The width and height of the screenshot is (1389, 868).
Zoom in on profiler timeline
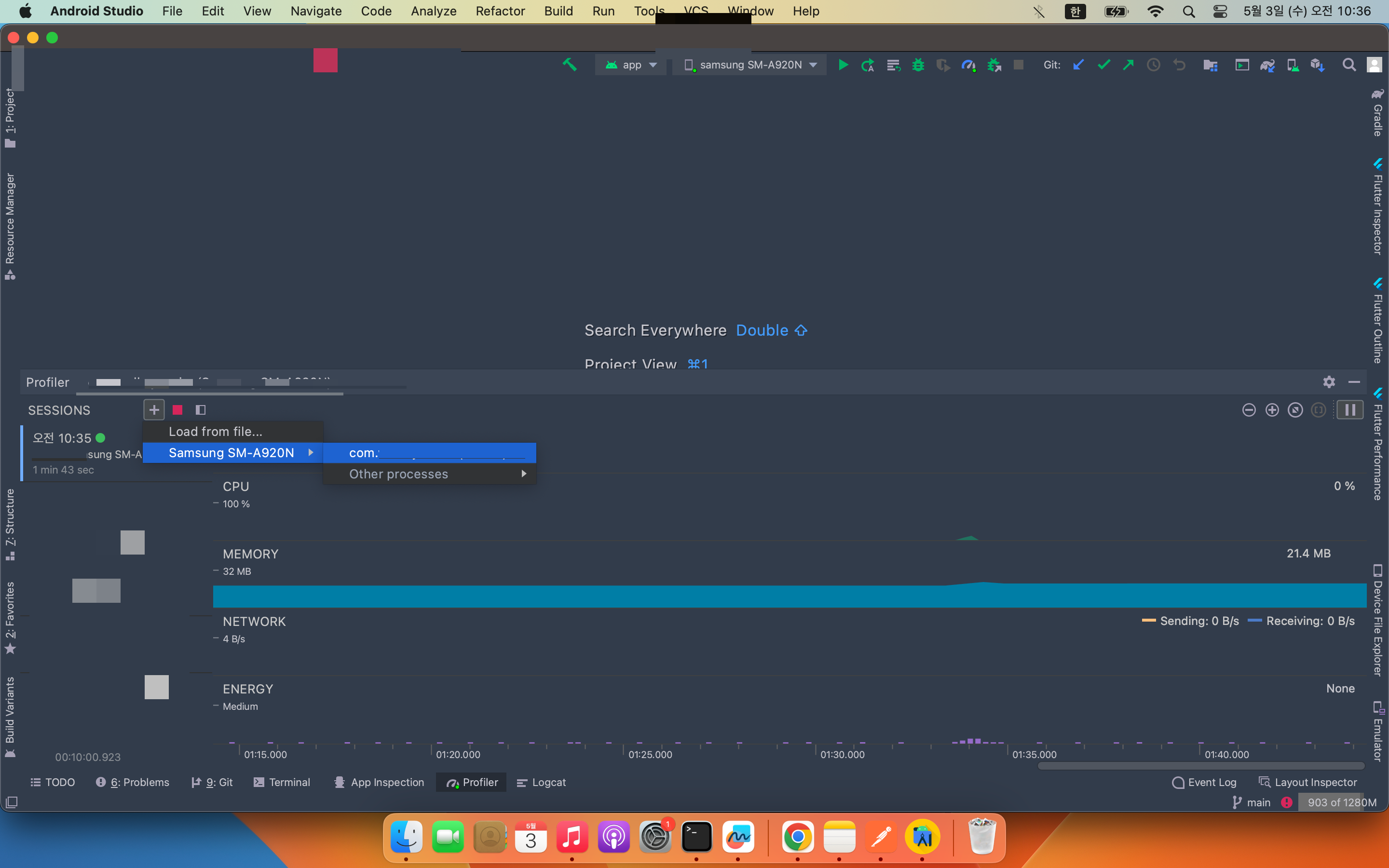pos(1272,410)
